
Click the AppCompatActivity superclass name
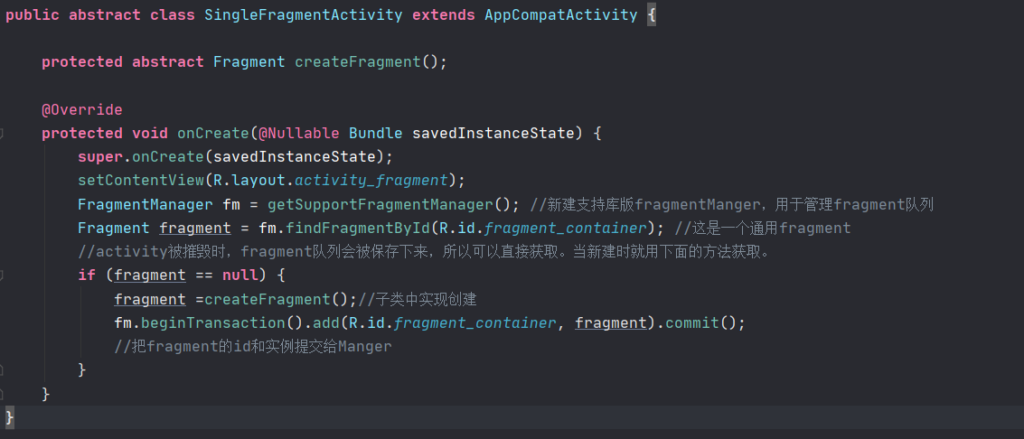(x=561, y=15)
